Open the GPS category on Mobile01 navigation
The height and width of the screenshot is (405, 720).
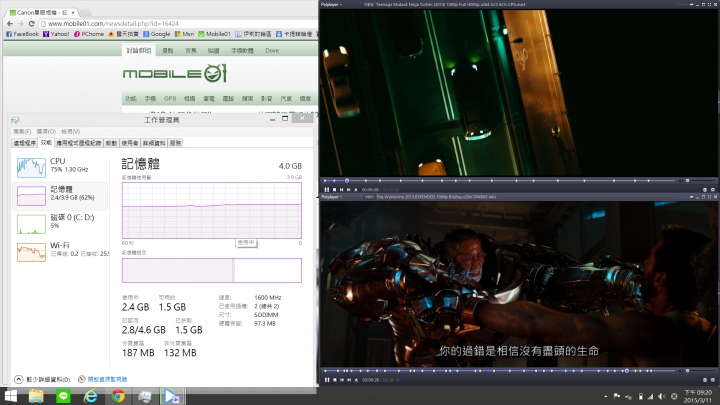coord(170,98)
